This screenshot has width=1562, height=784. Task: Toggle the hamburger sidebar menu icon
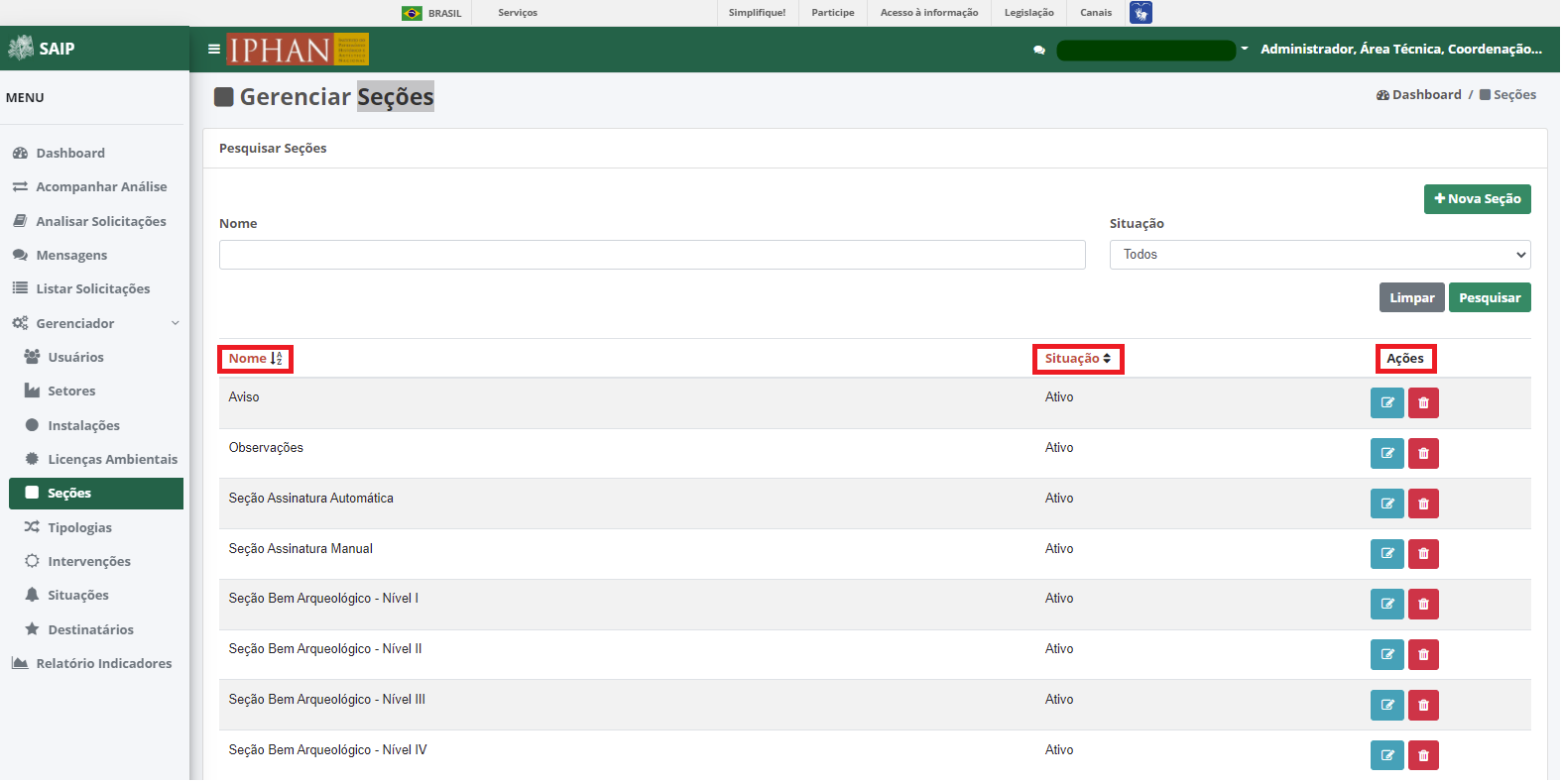click(213, 49)
